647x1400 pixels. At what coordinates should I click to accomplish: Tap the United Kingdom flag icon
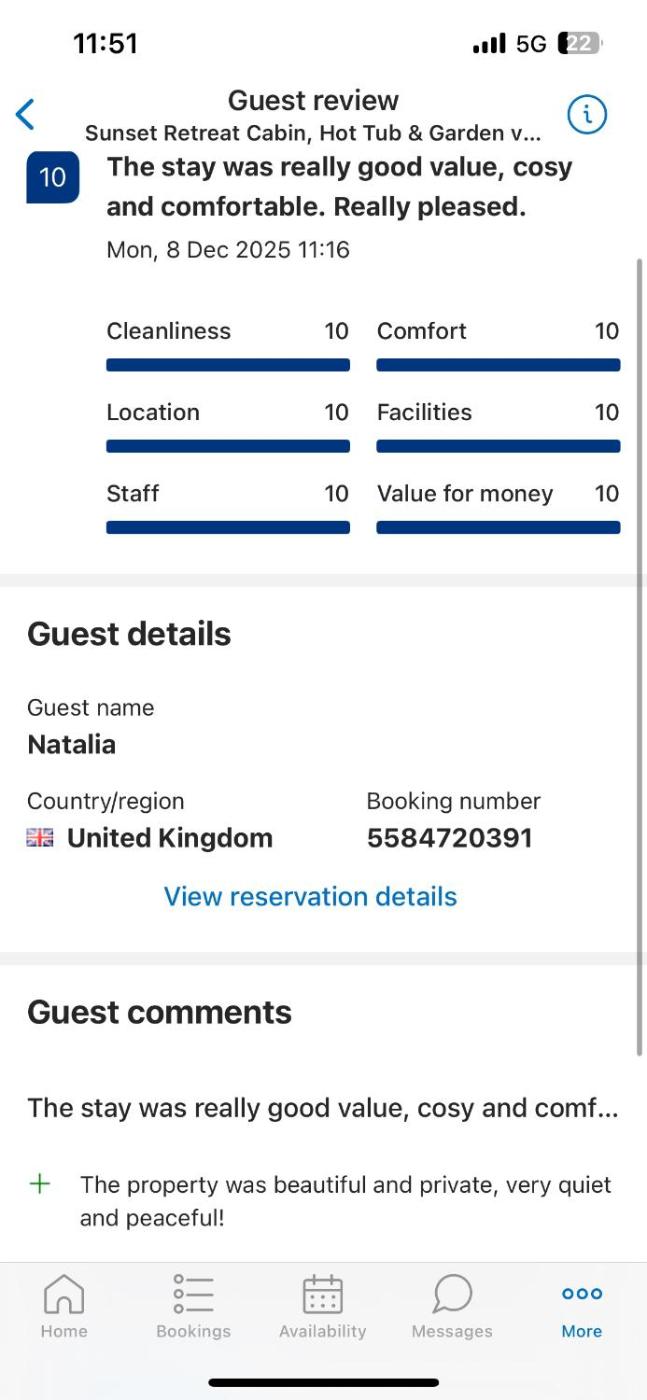click(x=40, y=838)
